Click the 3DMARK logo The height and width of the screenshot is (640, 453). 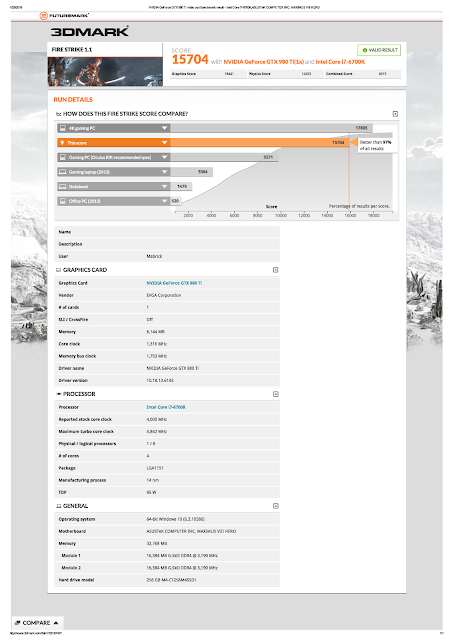click(90, 31)
